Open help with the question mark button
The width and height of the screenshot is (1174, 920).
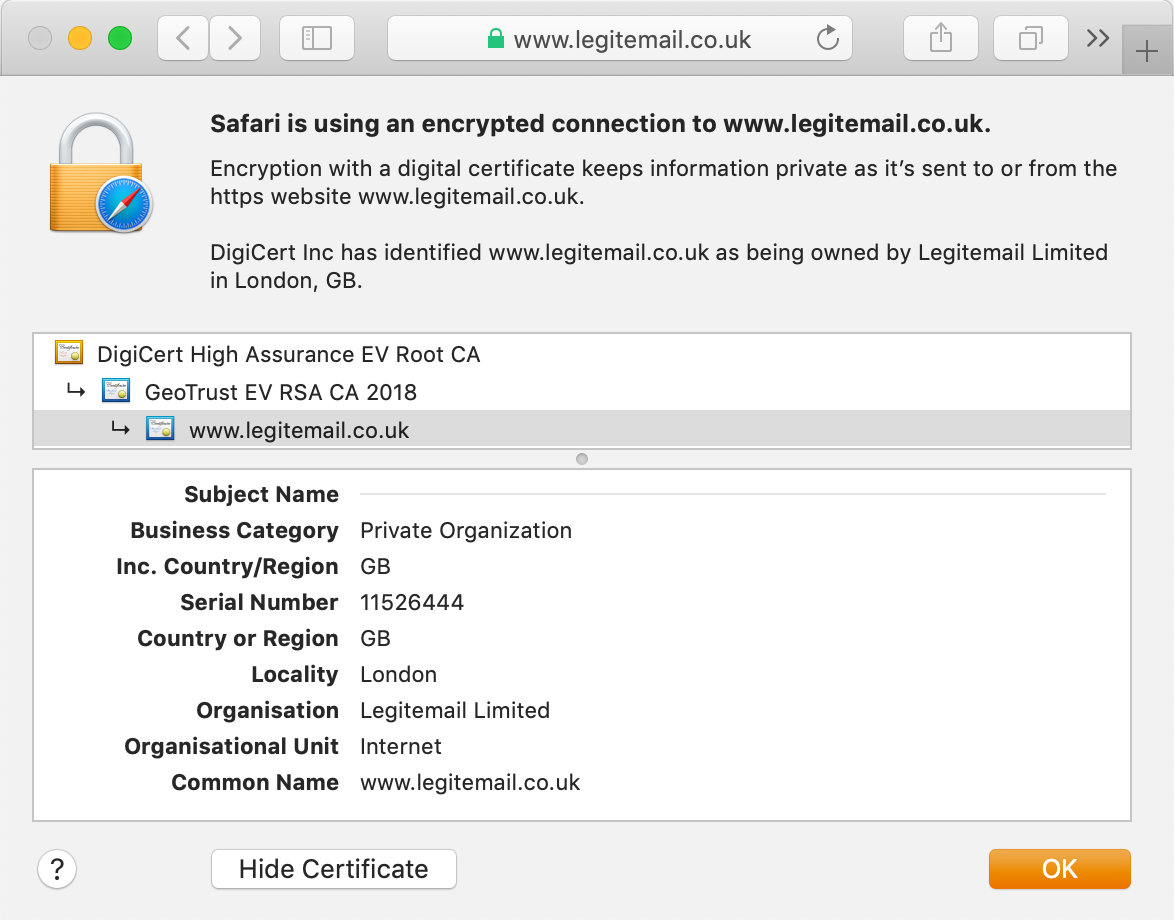tap(57, 869)
